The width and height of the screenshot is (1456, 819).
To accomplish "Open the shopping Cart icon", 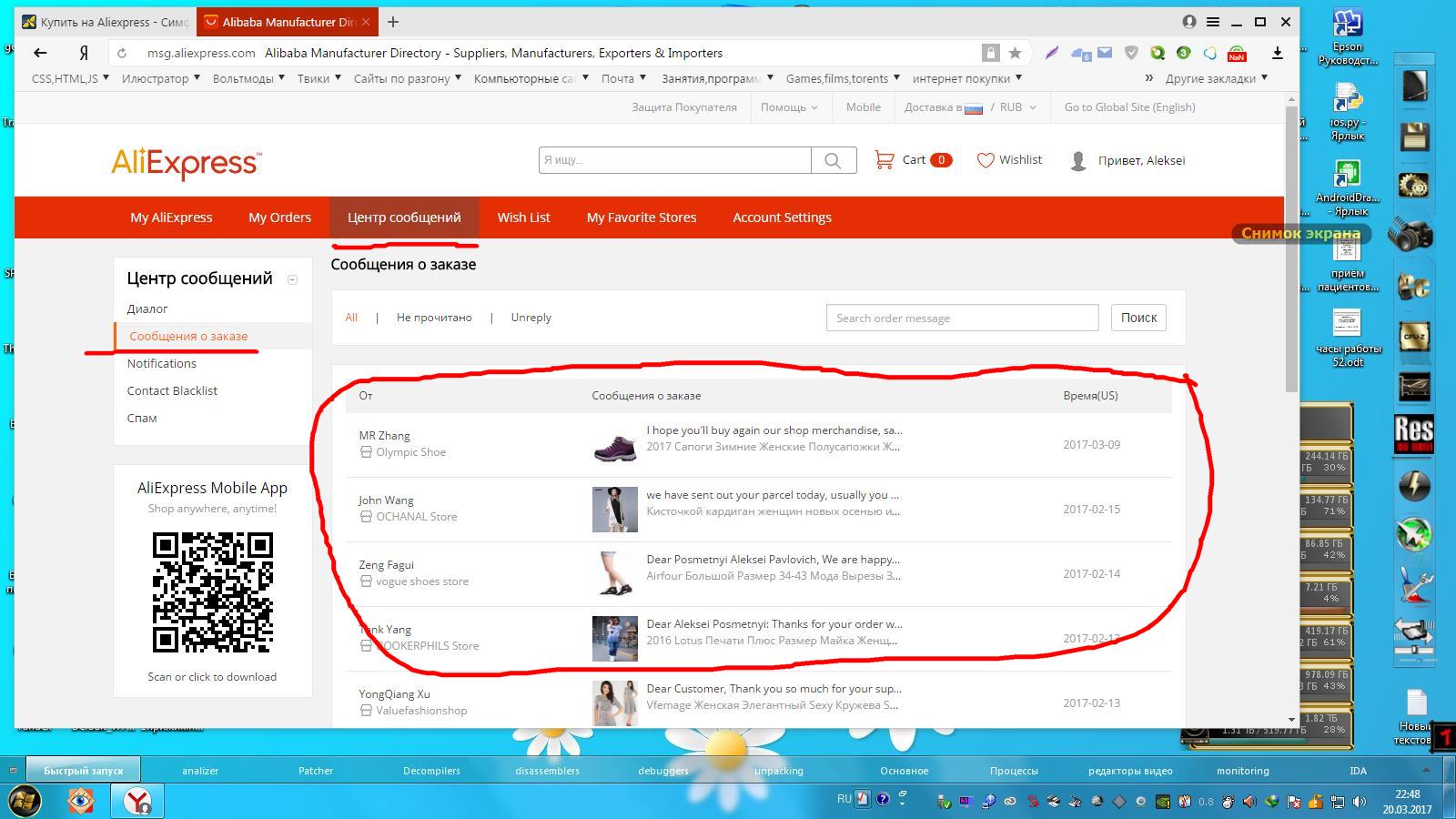I will pos(884,160).
